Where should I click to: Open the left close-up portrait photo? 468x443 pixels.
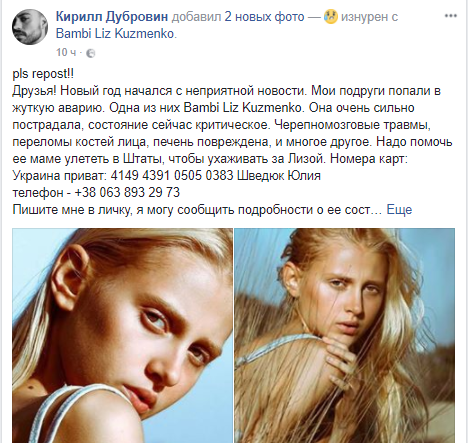122,335
